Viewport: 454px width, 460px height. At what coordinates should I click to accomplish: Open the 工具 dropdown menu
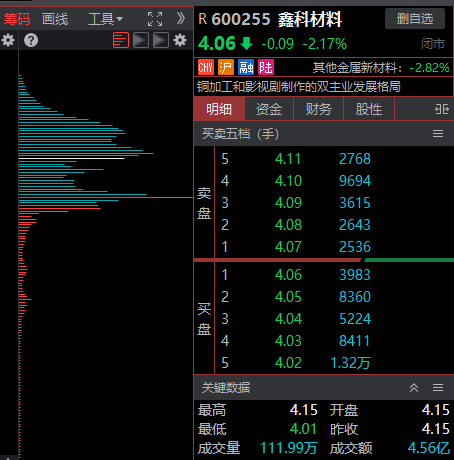click(105, 19)
